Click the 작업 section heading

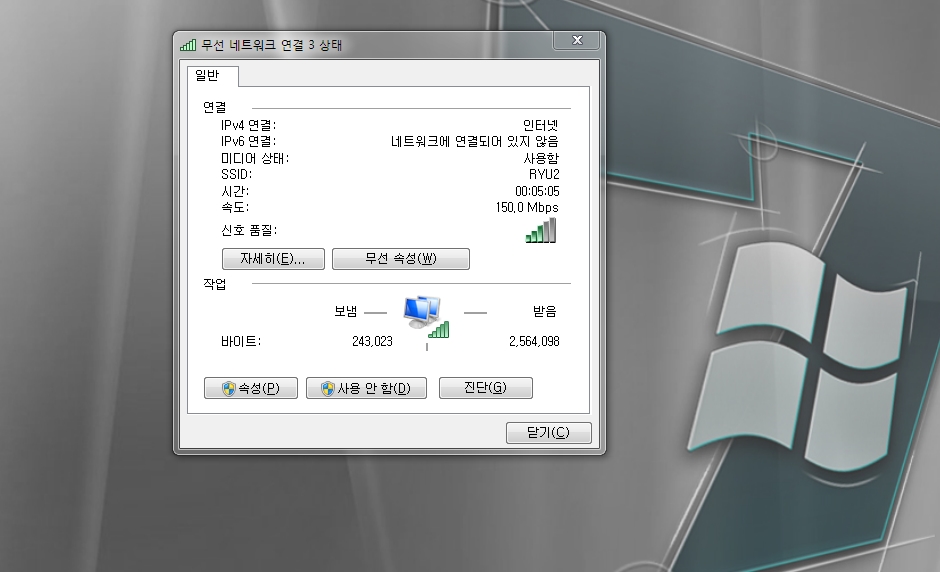click(215, 284)
